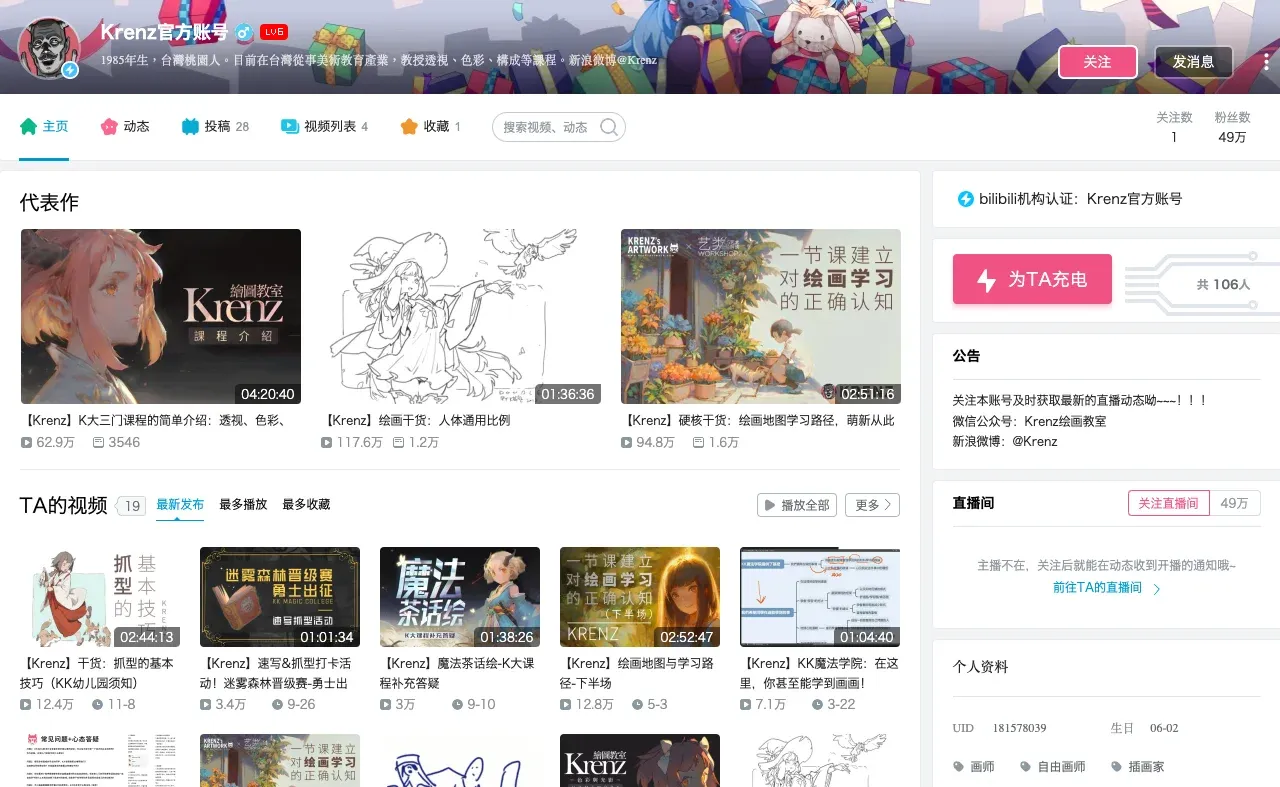Open the 魔法茶话绘 video thumbnail
The width and height of the screenshot is (1280, 787).
point(460,597)
